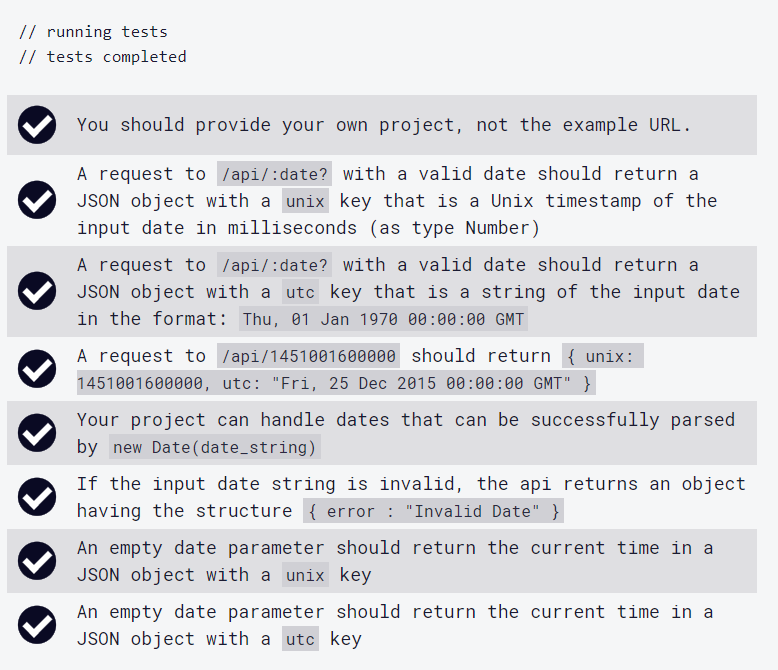Click 'utc' code label in last test
778x670 pixels.
click(300, 639)
